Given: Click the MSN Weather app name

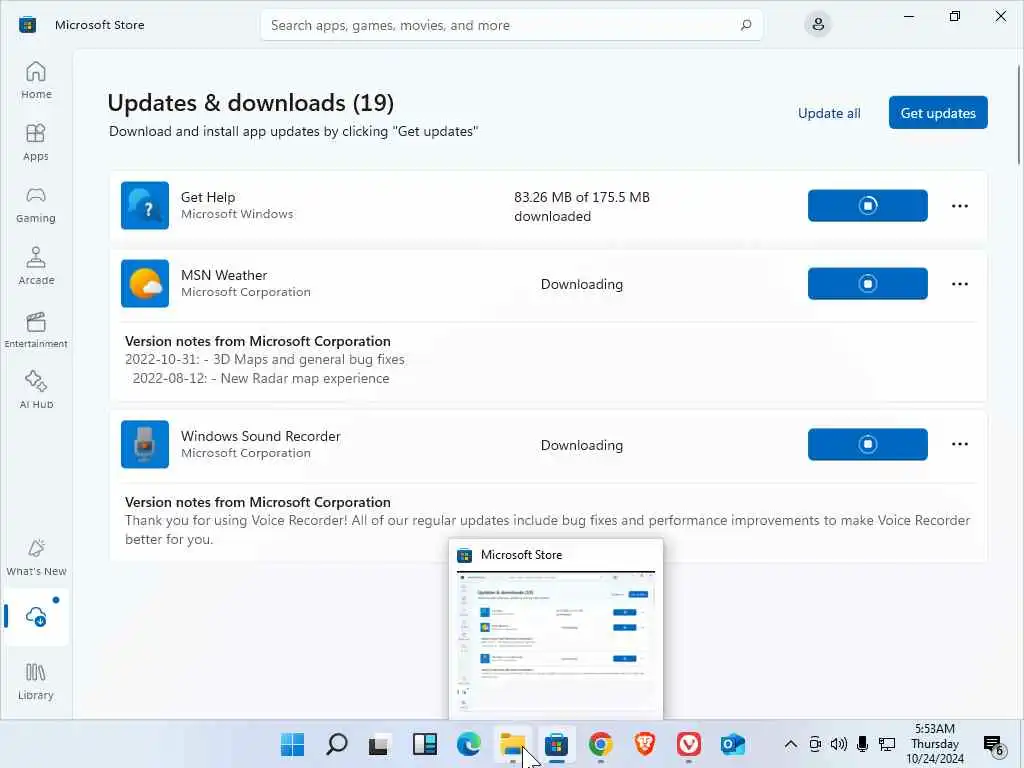Looking at the screenshot, I should click(x=224, y=276).
